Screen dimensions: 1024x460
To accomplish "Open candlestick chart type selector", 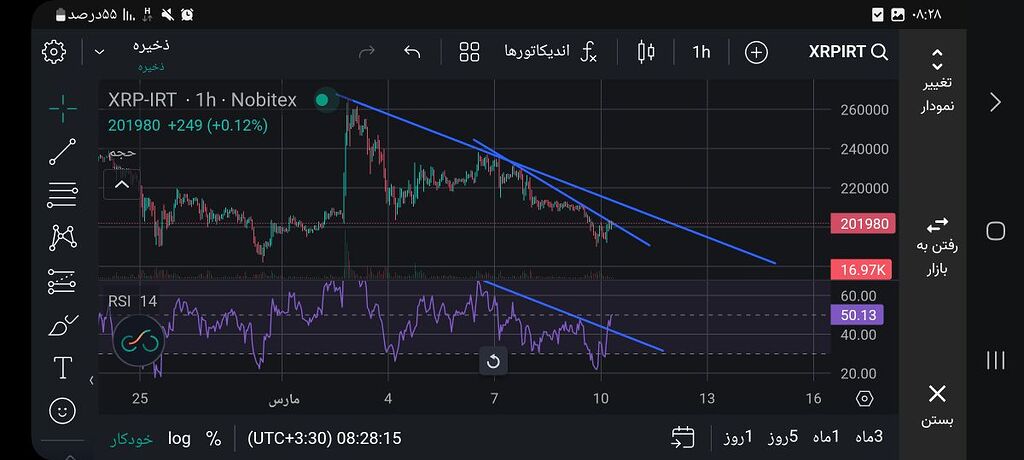I will coord(645,52).
